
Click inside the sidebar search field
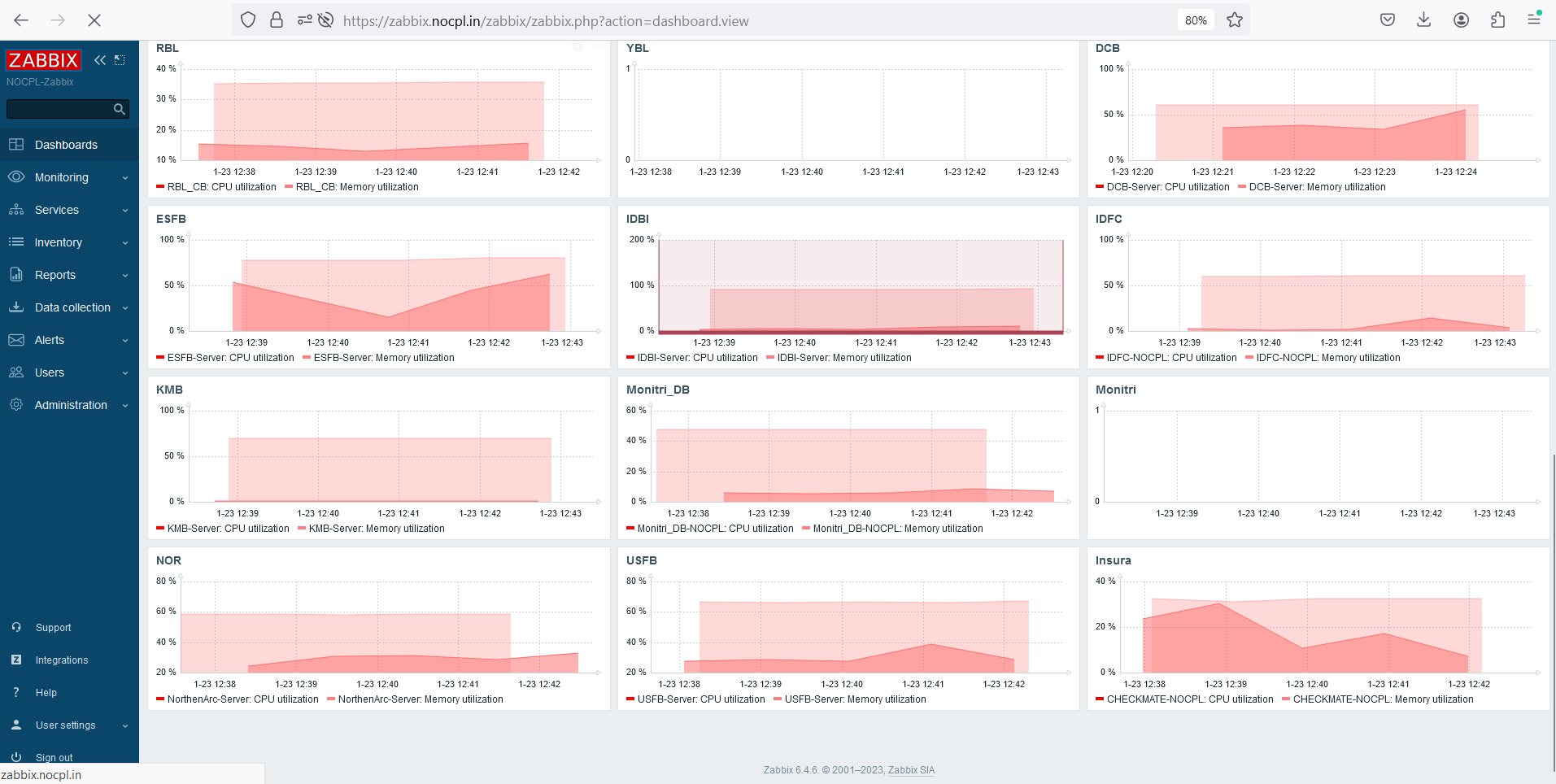point(65,108)
